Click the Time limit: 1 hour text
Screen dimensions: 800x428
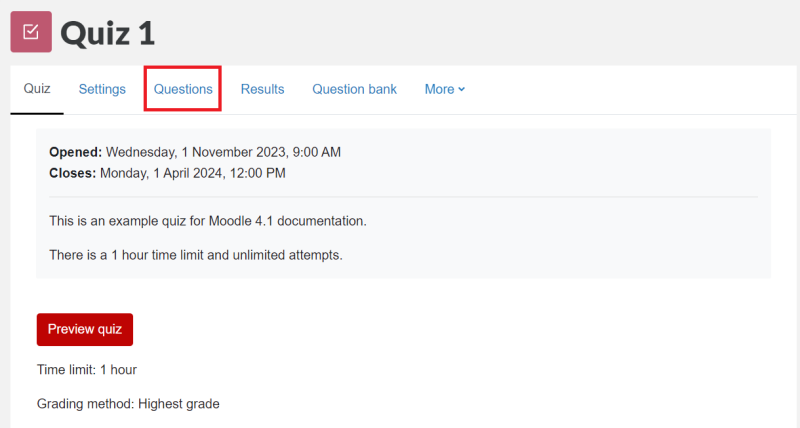pyautogui.click(x=86, y=369)
